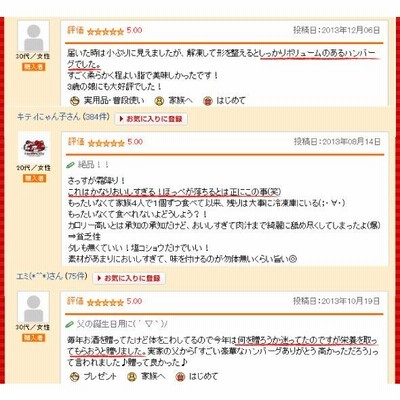Click the 購入者 badge under the second avatar
The image size is (400, 400).
tap(34, 178)
